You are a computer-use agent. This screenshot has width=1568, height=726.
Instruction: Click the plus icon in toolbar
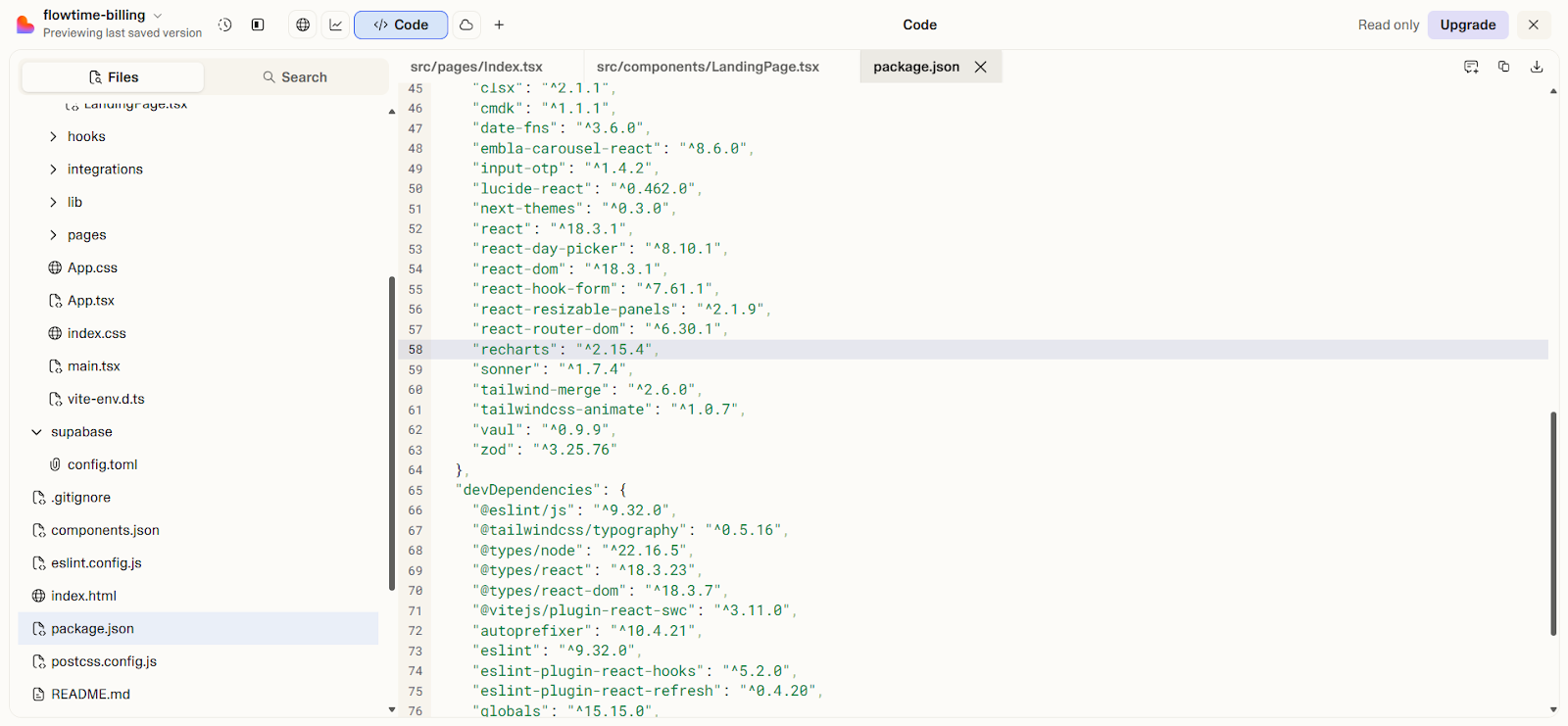[499, 24]
